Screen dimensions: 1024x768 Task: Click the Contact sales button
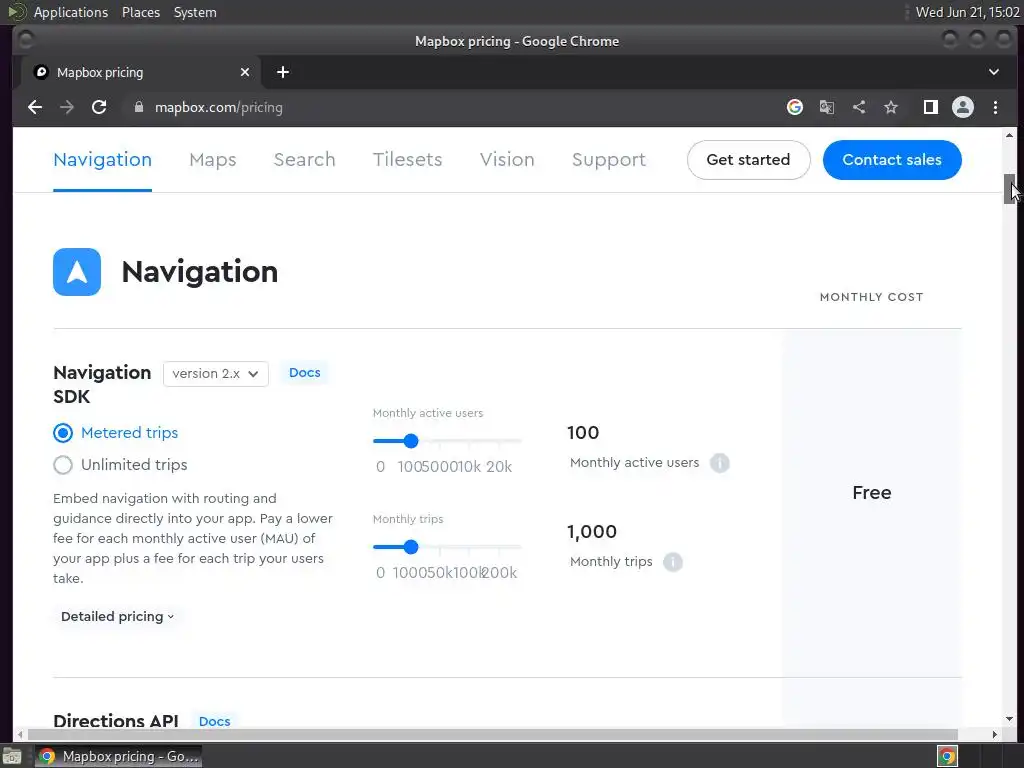coord(892,160)
